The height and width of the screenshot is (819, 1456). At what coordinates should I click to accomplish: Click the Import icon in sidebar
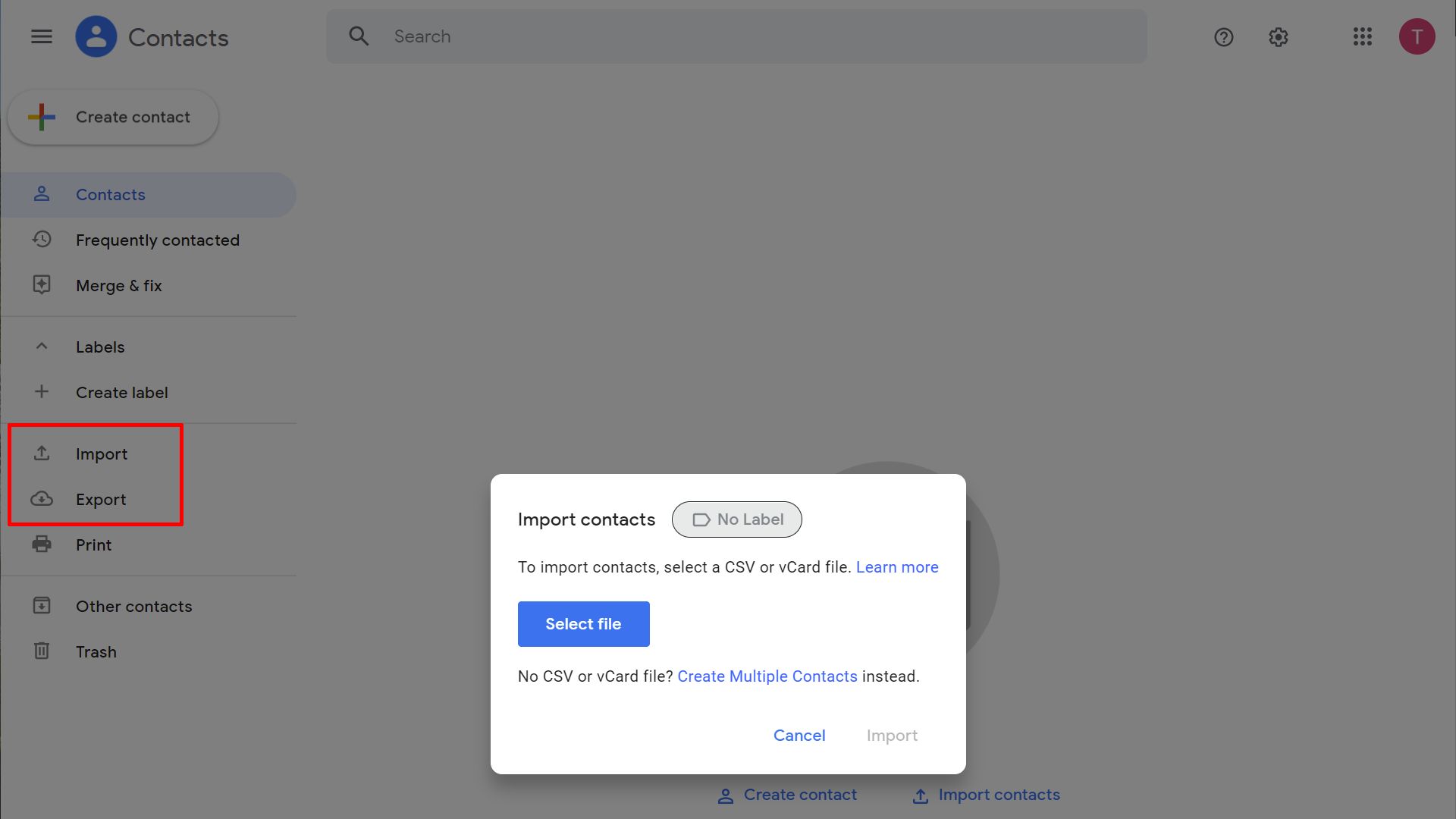41,453
